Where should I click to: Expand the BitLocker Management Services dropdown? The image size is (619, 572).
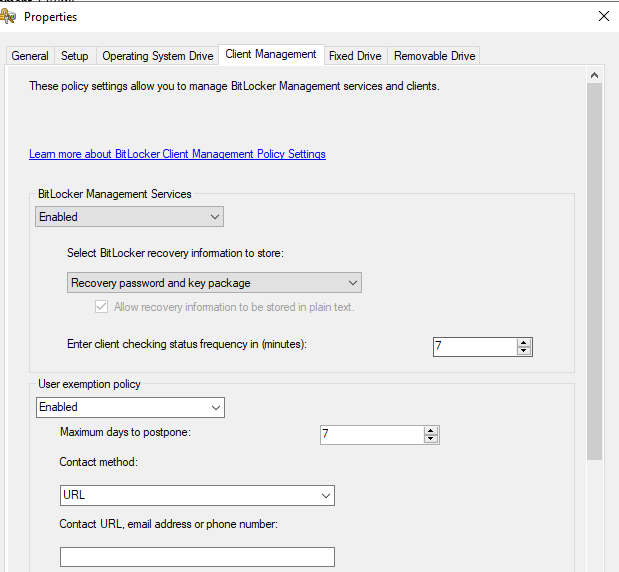(129, 216)
